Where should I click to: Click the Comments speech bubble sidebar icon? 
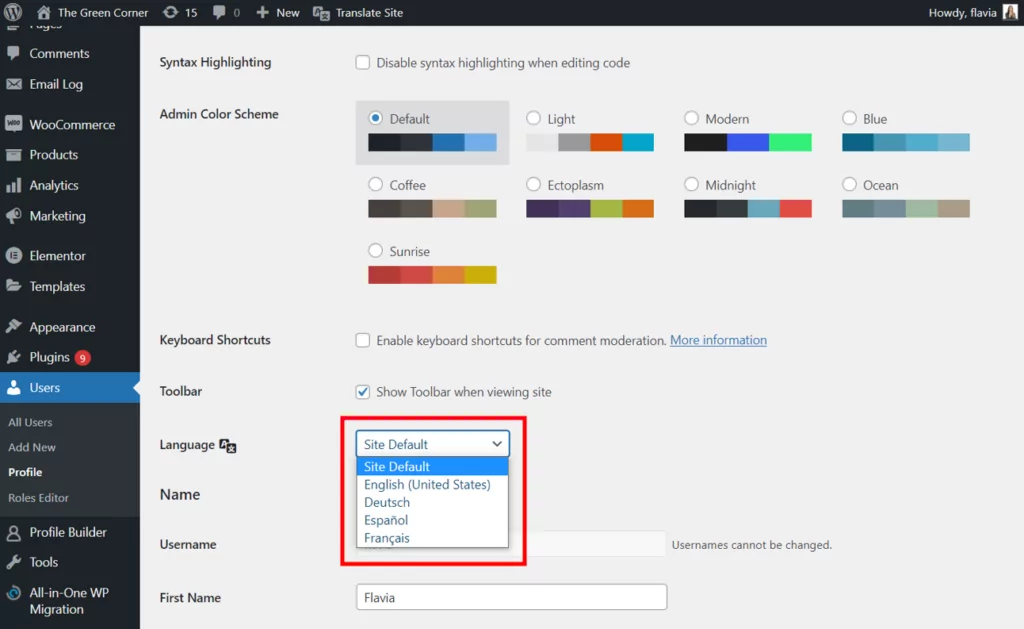point(14,53)
